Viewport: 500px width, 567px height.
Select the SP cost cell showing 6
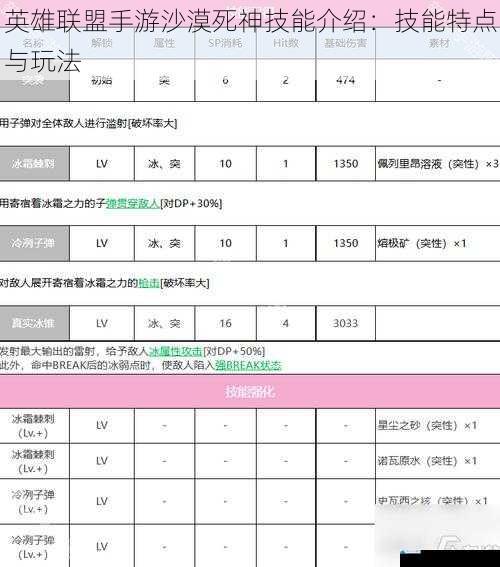225,80
